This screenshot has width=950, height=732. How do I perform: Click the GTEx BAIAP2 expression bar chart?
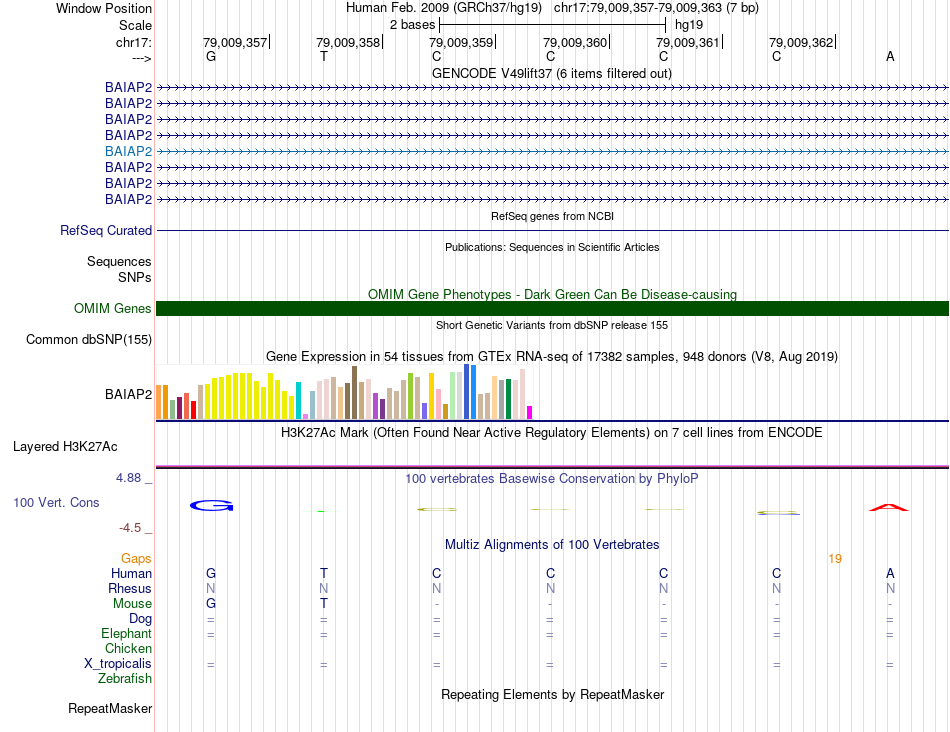[344, 392]
